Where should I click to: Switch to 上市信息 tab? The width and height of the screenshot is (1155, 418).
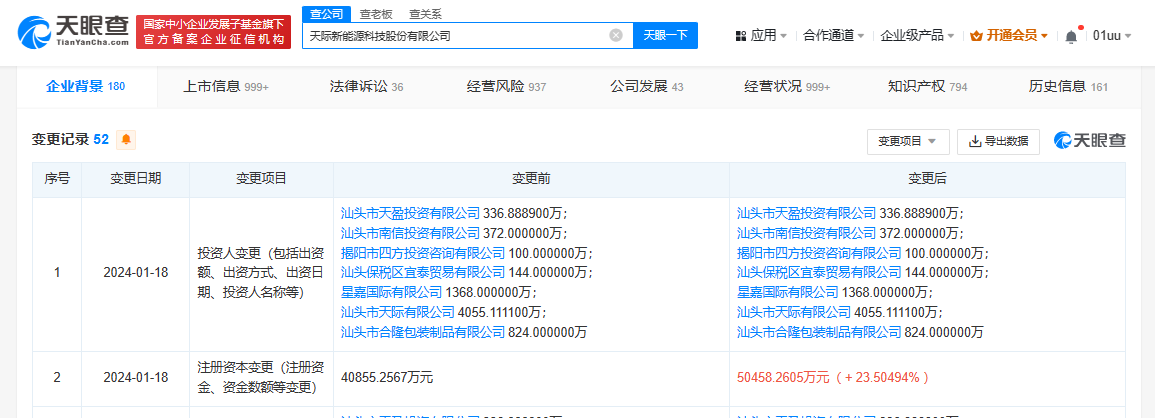pos(225,87)
